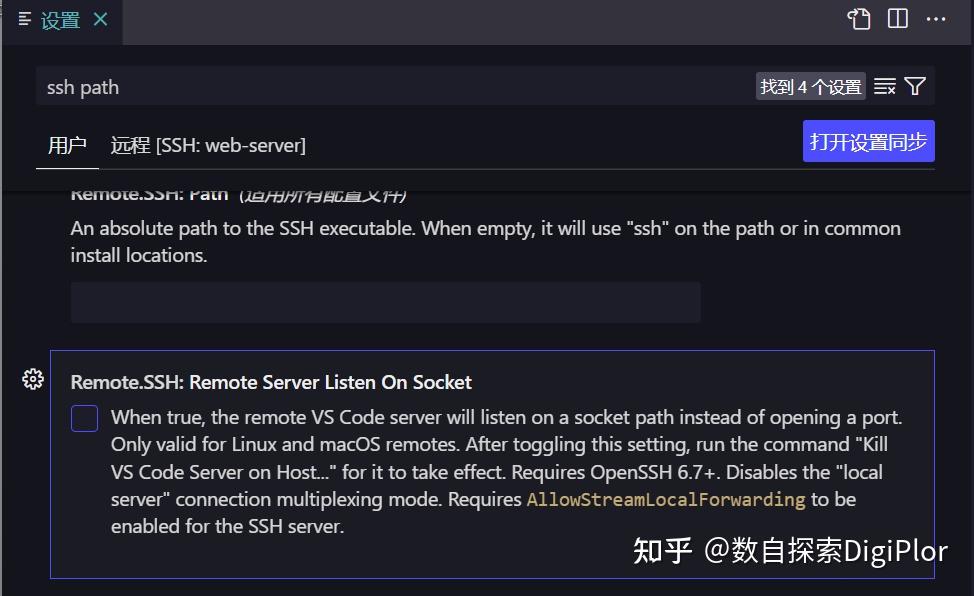Click the settings editor icon on the tab

click(x=24, y=18)
